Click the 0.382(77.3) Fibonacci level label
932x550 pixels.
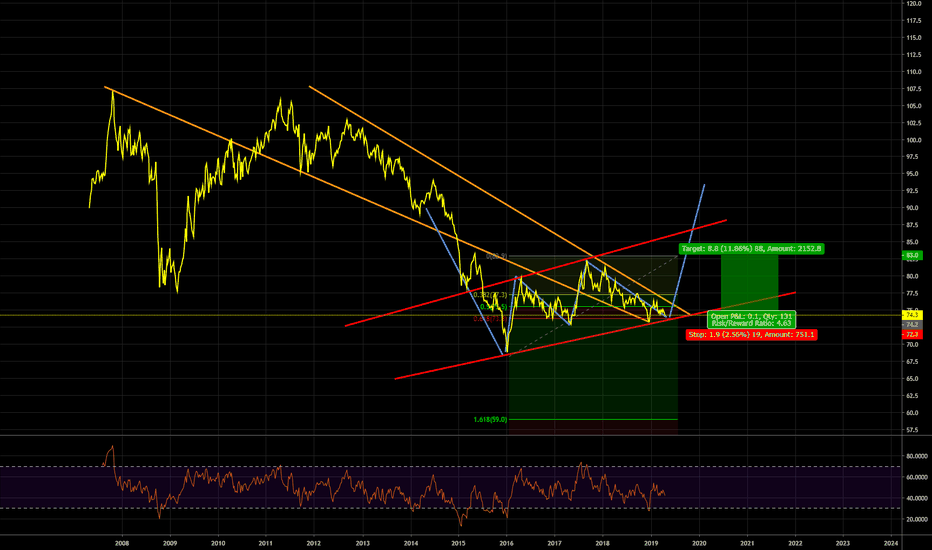pyautogui.click(x=490, y=295)
